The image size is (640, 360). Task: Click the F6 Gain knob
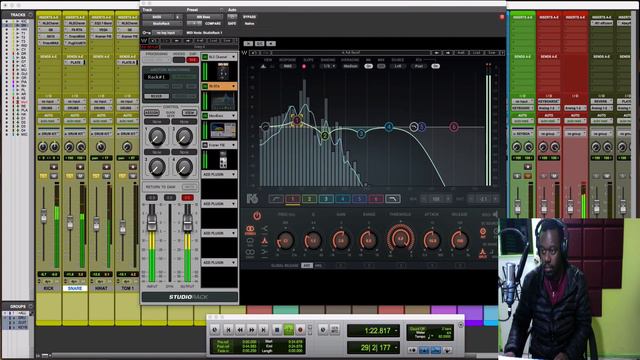click(x=340, y=240)
